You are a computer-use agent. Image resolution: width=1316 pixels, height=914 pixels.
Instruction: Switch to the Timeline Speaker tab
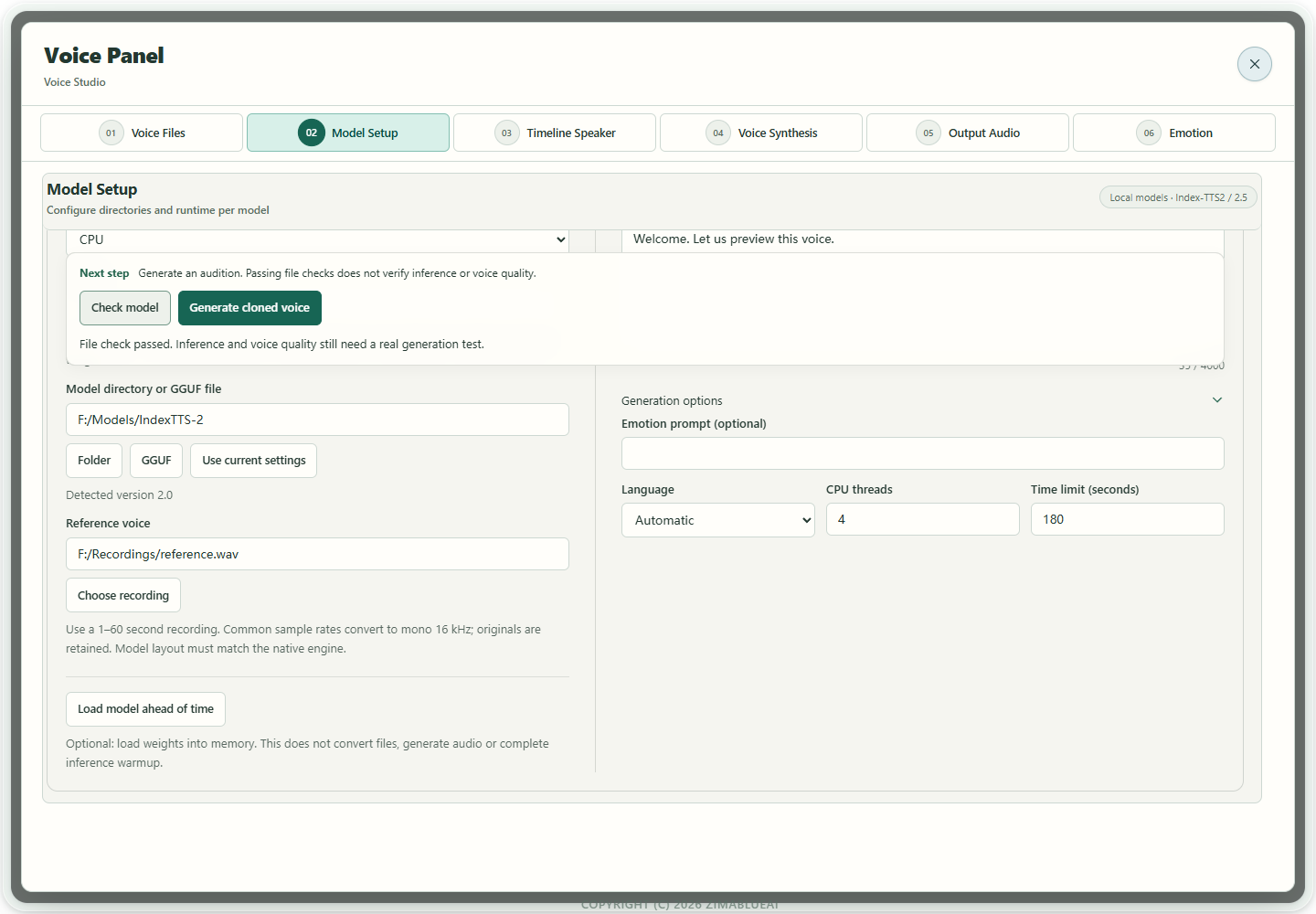click(555, 133)
